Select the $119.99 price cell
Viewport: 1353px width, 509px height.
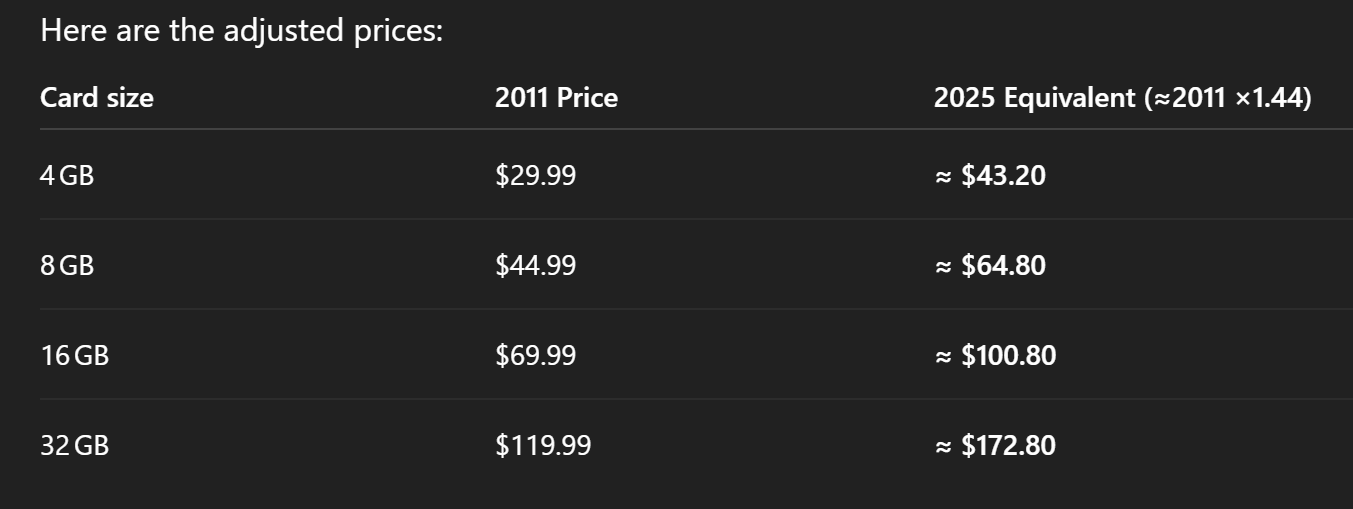(543, 446)
